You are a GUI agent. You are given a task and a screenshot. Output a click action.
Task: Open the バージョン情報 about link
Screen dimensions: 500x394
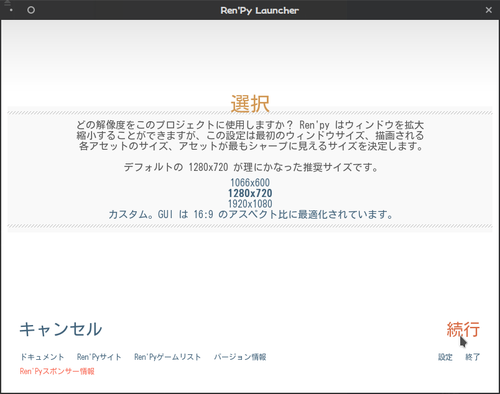click(x=240, y=357)
